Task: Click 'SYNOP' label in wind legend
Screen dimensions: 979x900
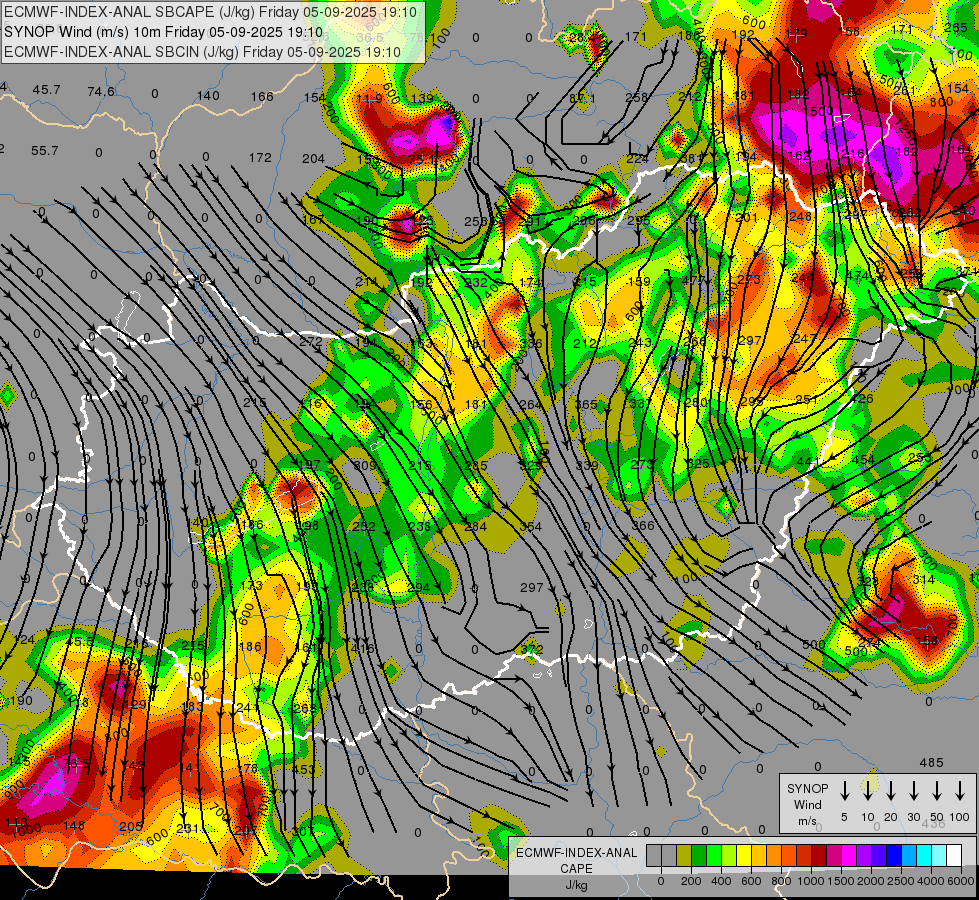Action: (807, 789)
